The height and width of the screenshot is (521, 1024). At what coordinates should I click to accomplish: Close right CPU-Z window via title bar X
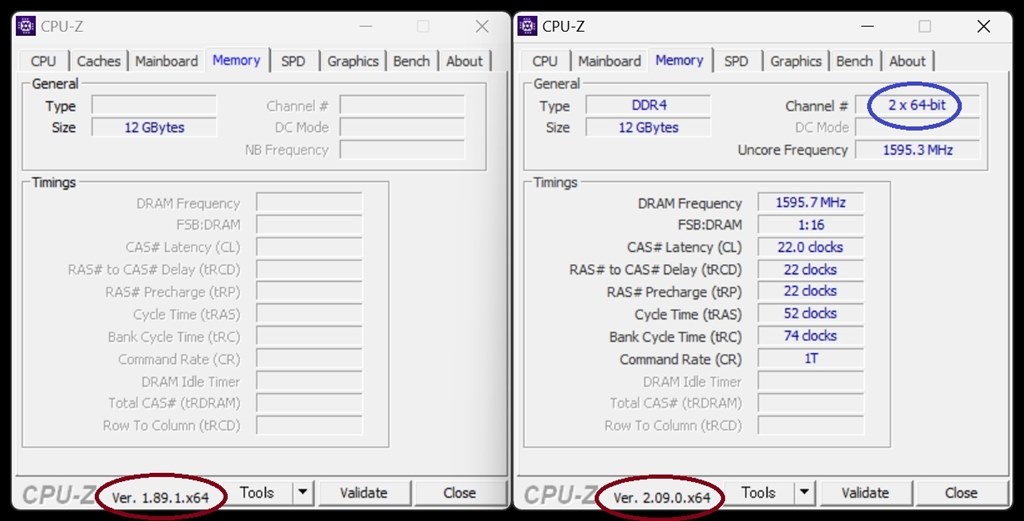[x=984, y=26]
